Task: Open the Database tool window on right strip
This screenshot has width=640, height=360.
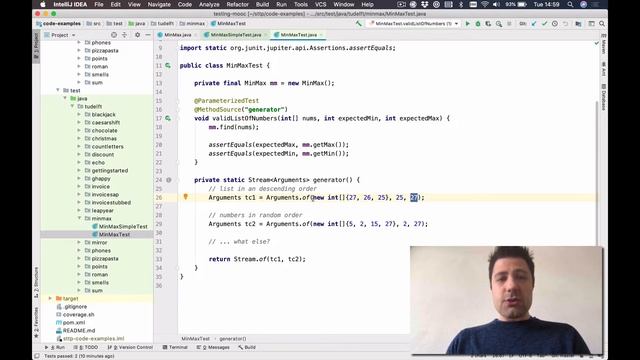Action: (603, 96)
